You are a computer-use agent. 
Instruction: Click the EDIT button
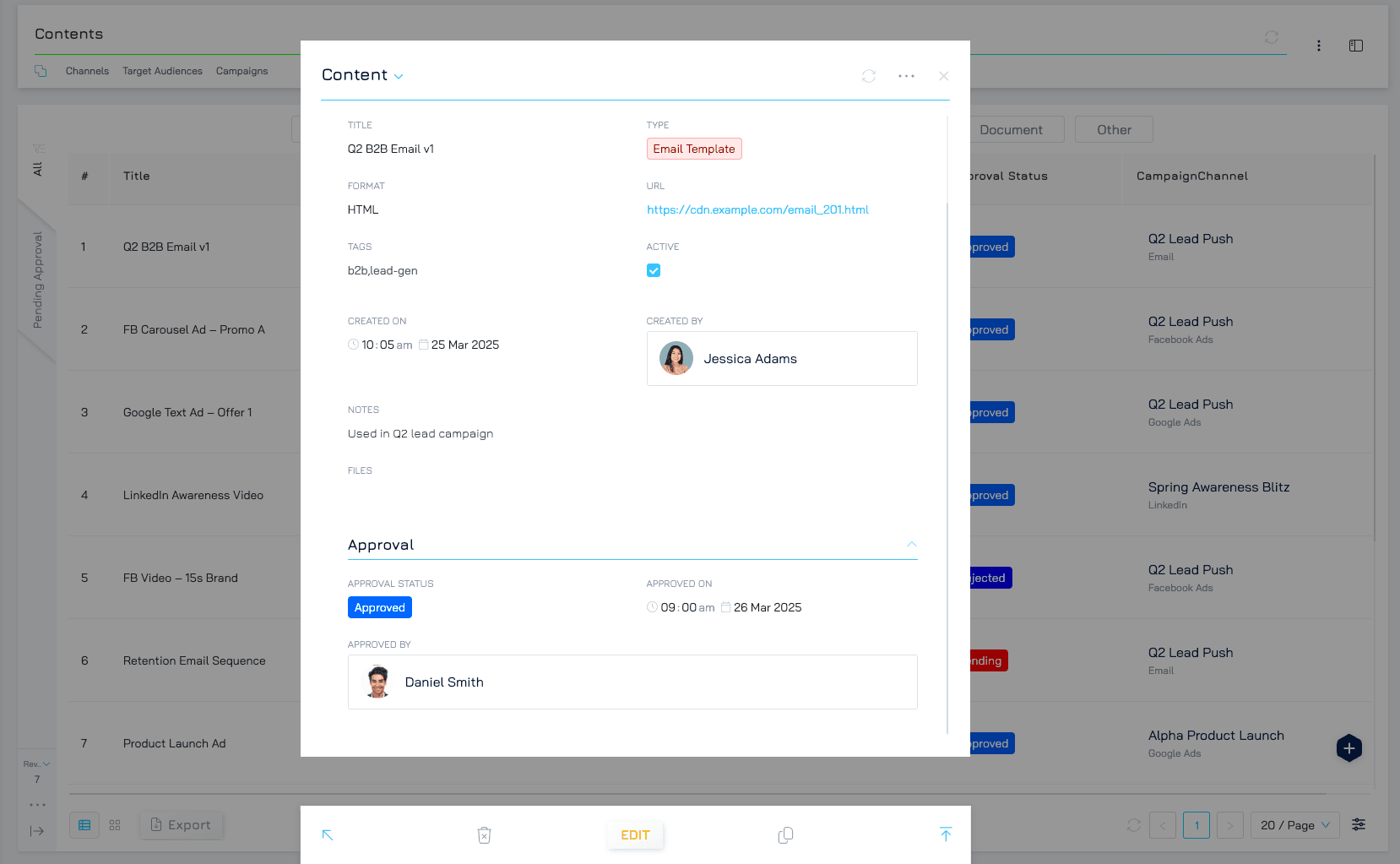635,834
